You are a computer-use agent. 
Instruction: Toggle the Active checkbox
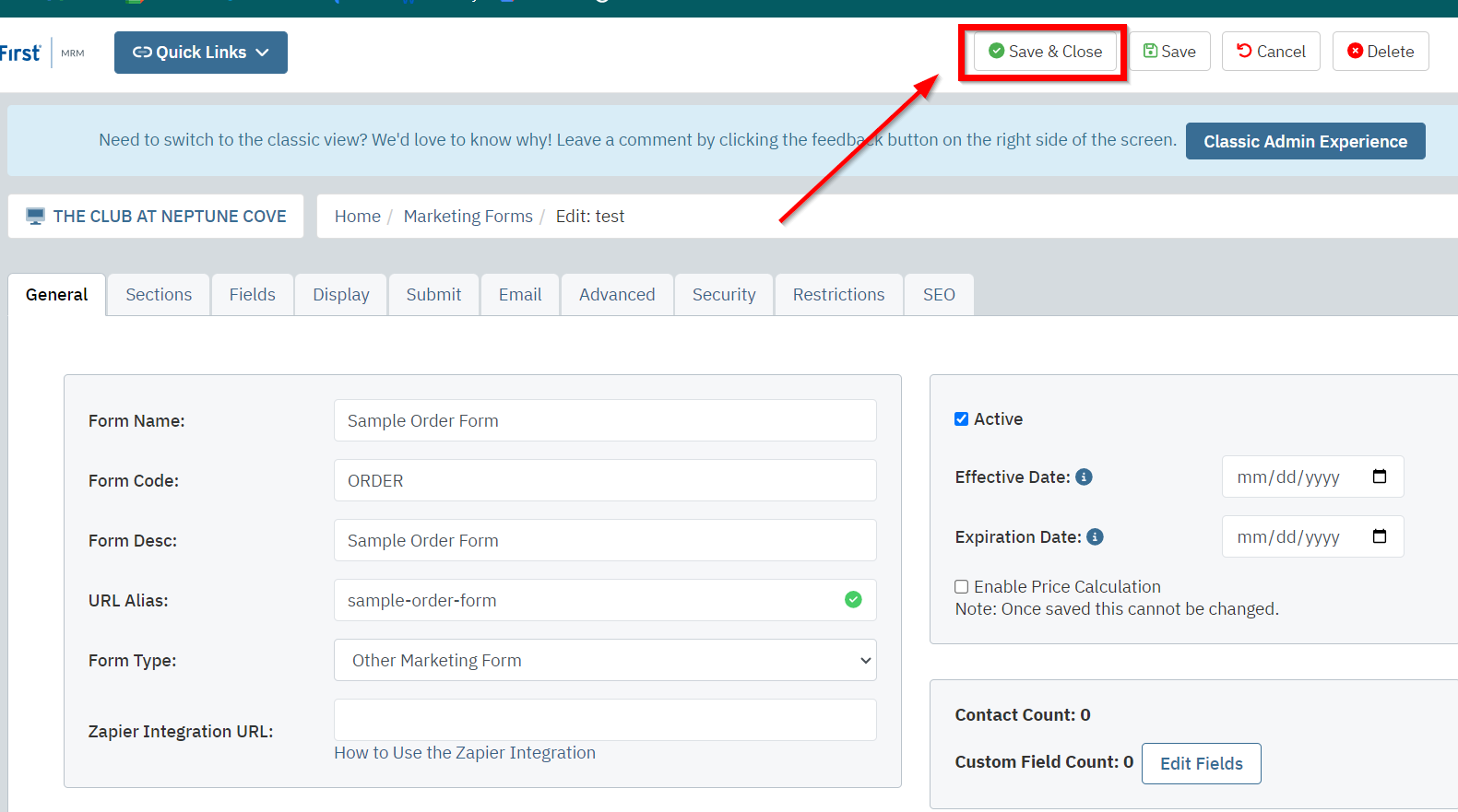tap(961, 419)
